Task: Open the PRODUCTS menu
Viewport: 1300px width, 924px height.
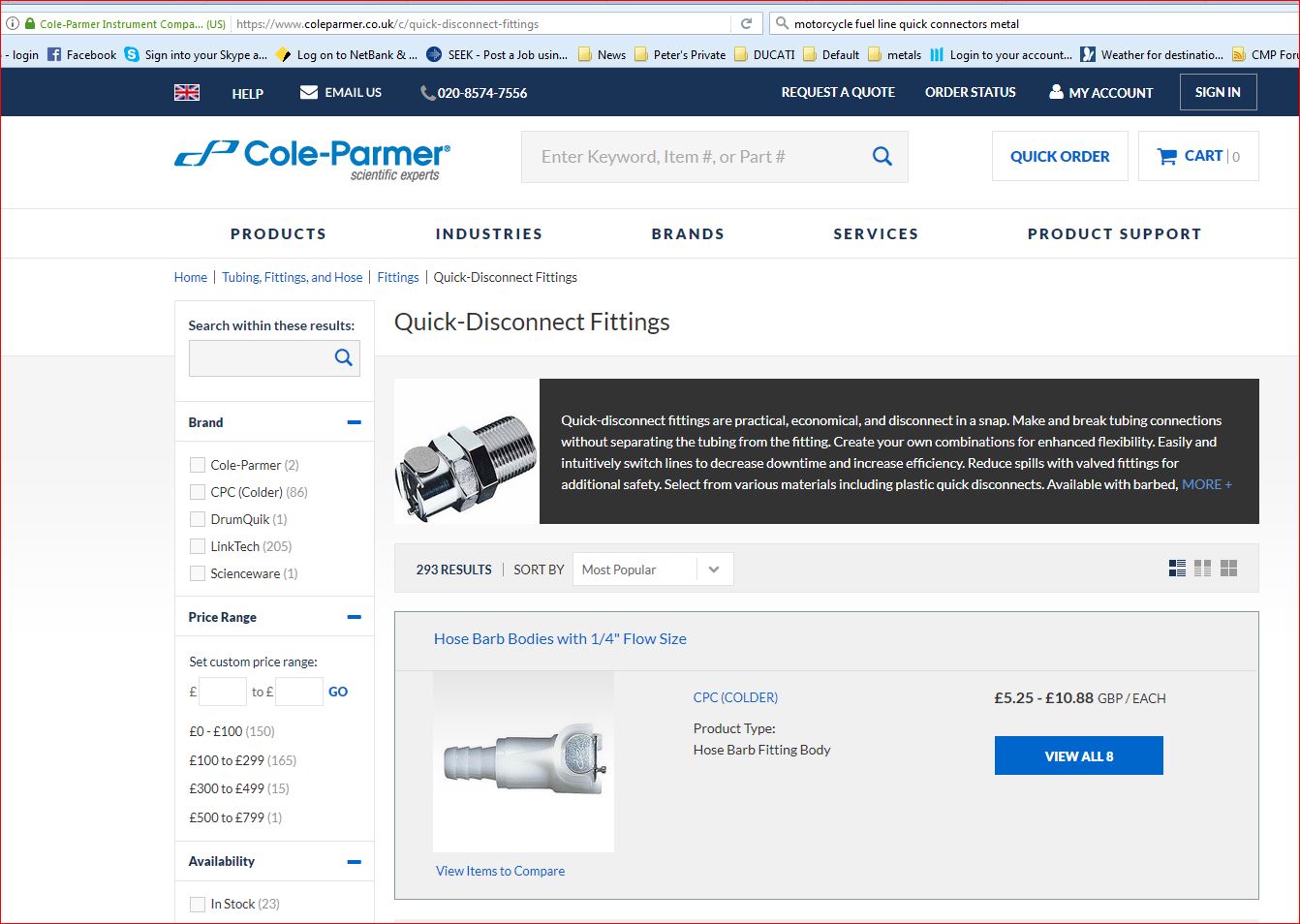Action: coord(278,233)
